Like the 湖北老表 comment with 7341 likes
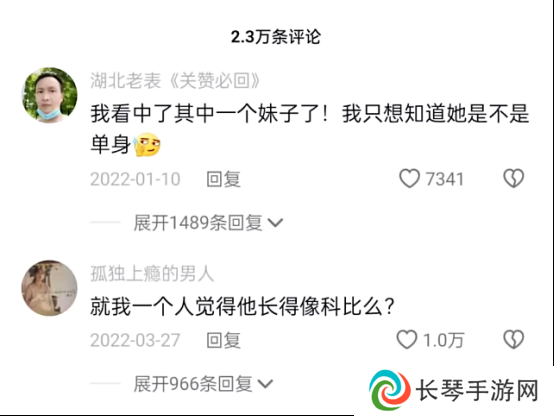Screen dimensions: 554x416 (409, 178)
